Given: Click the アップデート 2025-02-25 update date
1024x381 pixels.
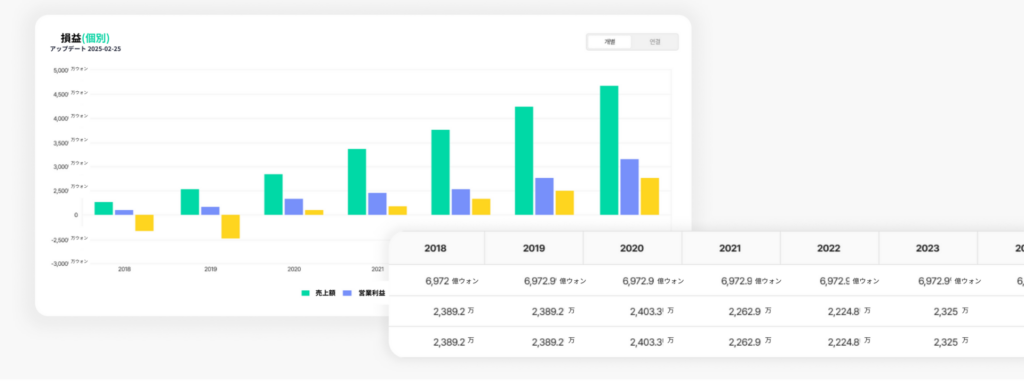Looking at the screenshot, I should 86,49.
